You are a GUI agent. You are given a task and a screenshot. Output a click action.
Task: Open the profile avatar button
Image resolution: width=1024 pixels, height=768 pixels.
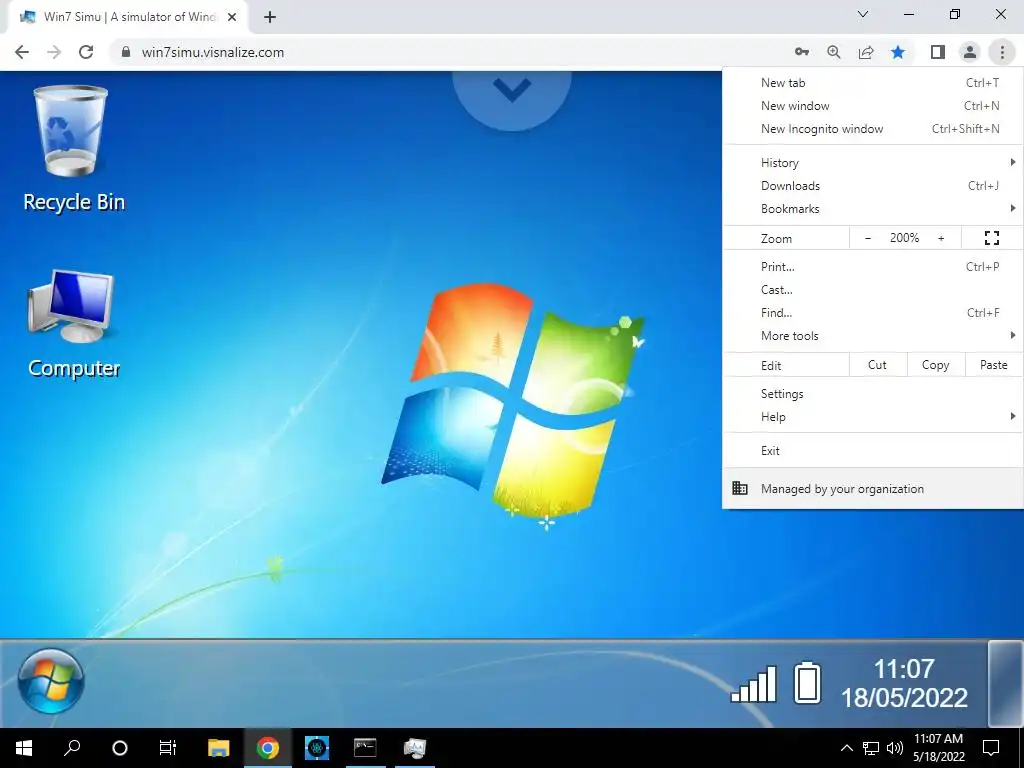click(x=970, y=52)
